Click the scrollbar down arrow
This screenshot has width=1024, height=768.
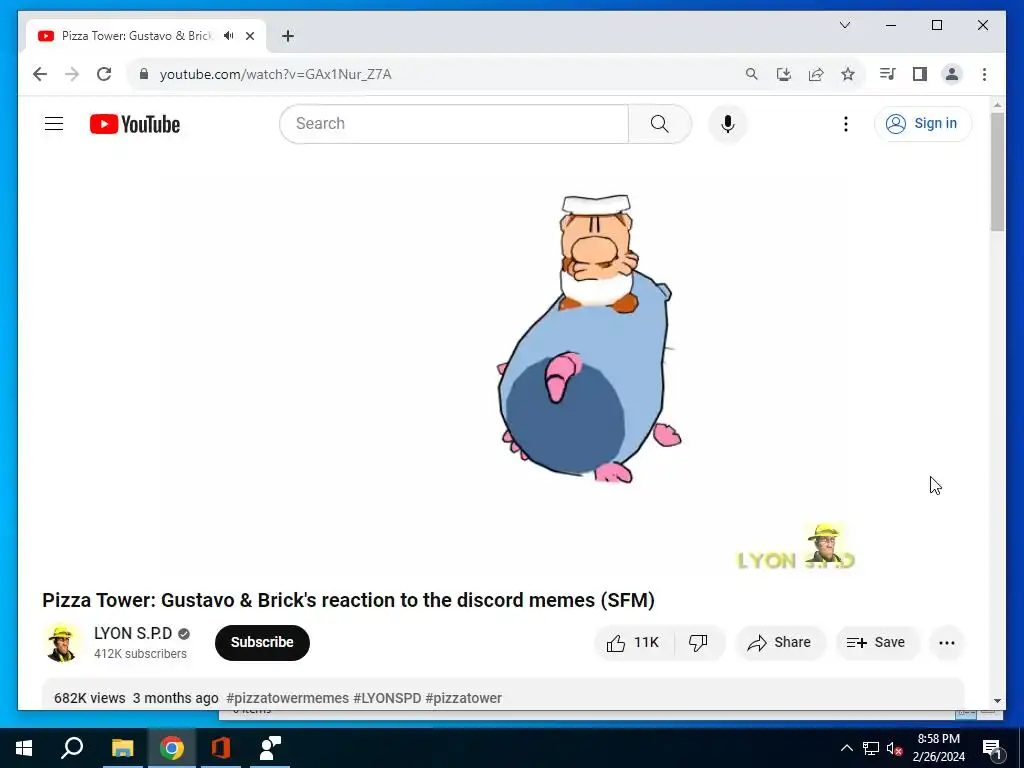point(997,701)
